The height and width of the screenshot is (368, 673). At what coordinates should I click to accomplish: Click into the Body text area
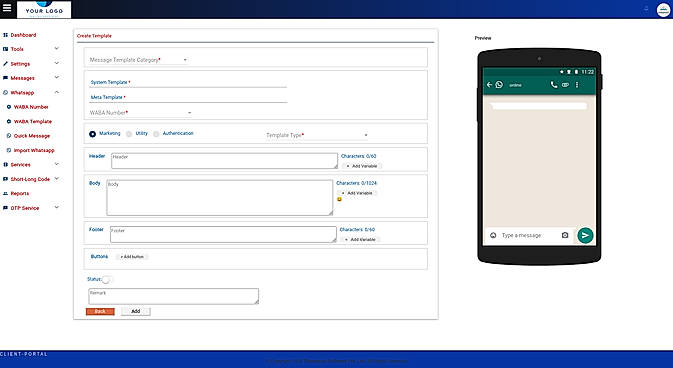pyautogui.click(x=219, y=198)
